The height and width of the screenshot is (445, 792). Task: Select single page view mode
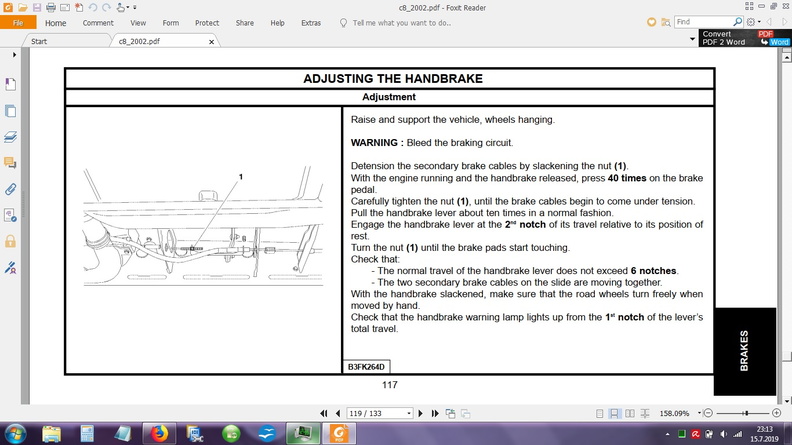(x=599, y=413)
